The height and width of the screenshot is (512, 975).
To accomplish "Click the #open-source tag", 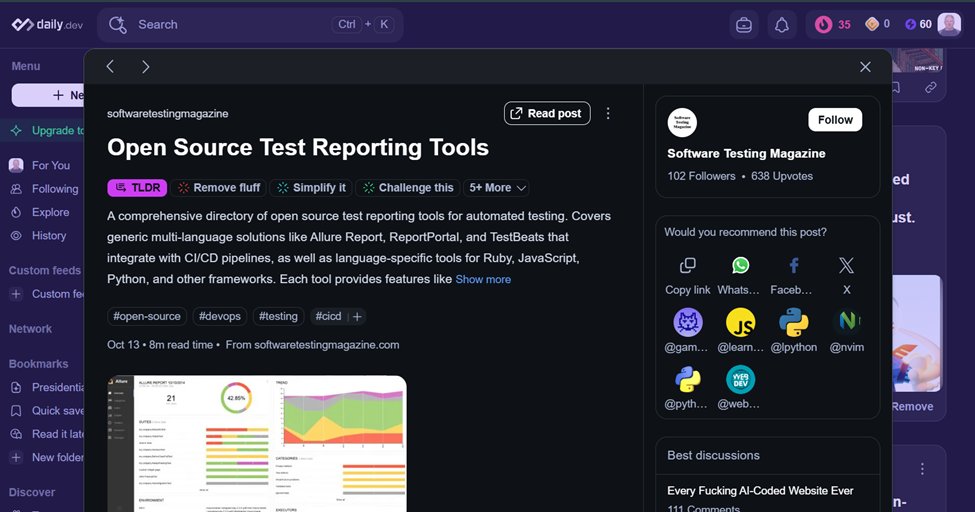I will point(147,316).
